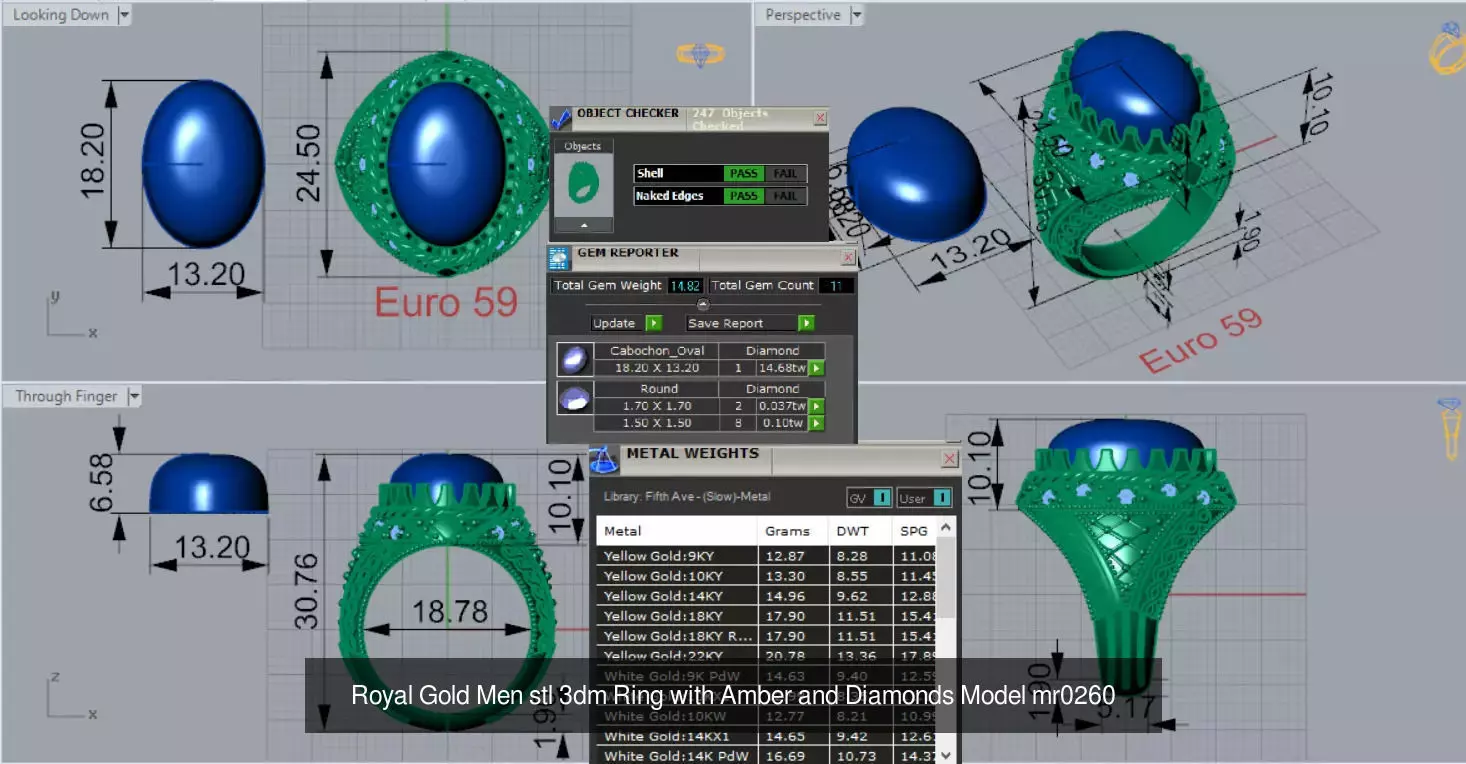Viewport: 1466px width, 764px height.
Task: Select the White Gold:14KX1 row
Action: point(767,736)
